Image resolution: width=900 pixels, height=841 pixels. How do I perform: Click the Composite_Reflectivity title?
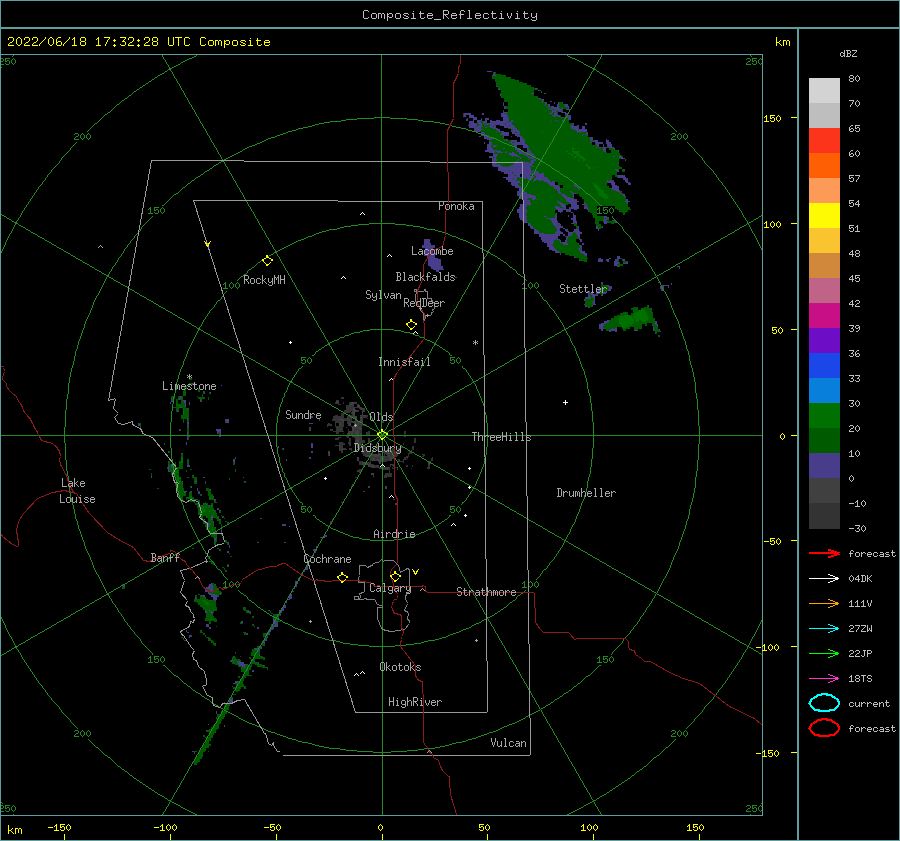[449, 15]
